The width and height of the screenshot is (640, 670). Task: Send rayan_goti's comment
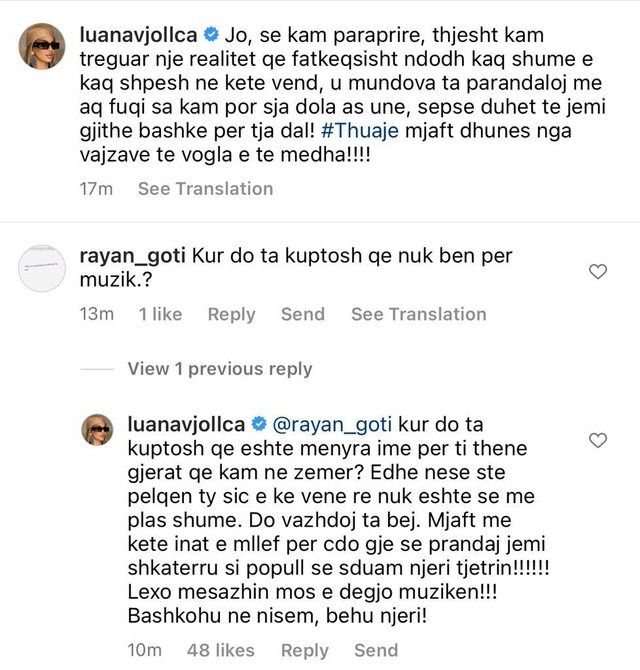point(302,314)
